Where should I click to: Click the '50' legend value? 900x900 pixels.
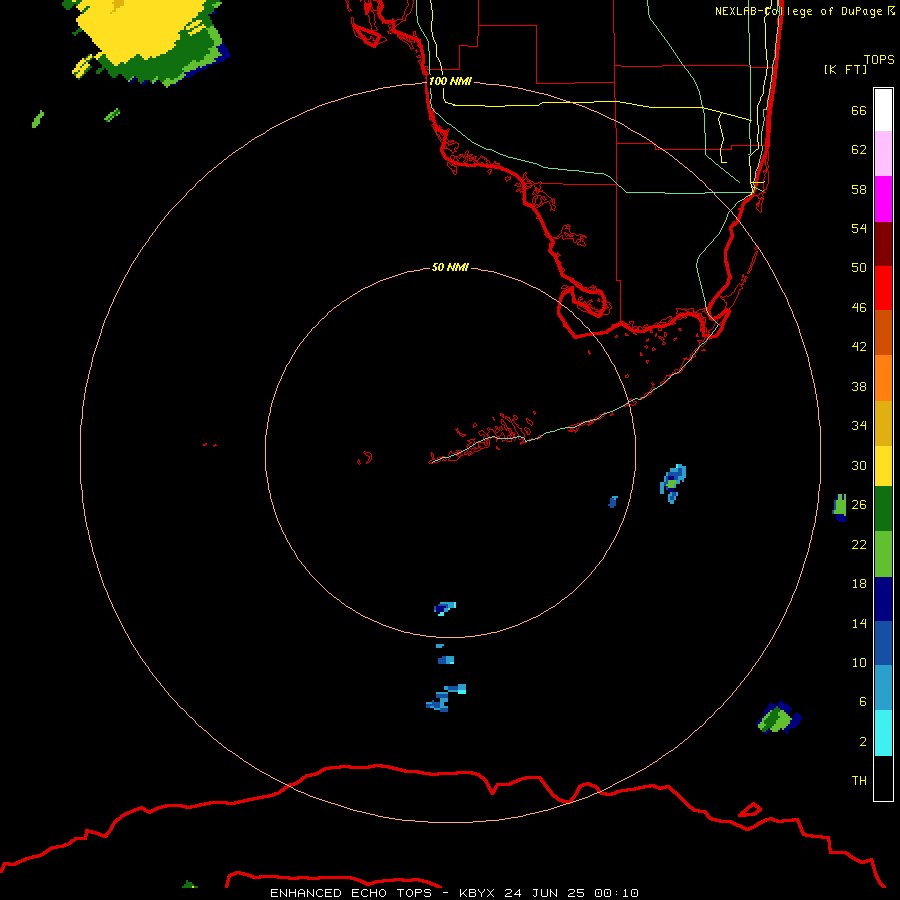(x=859, y=268)
